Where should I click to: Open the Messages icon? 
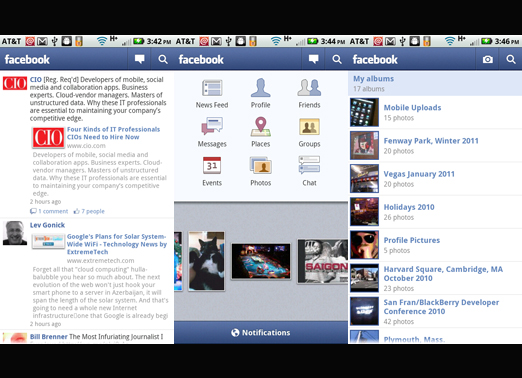(212, 126)
